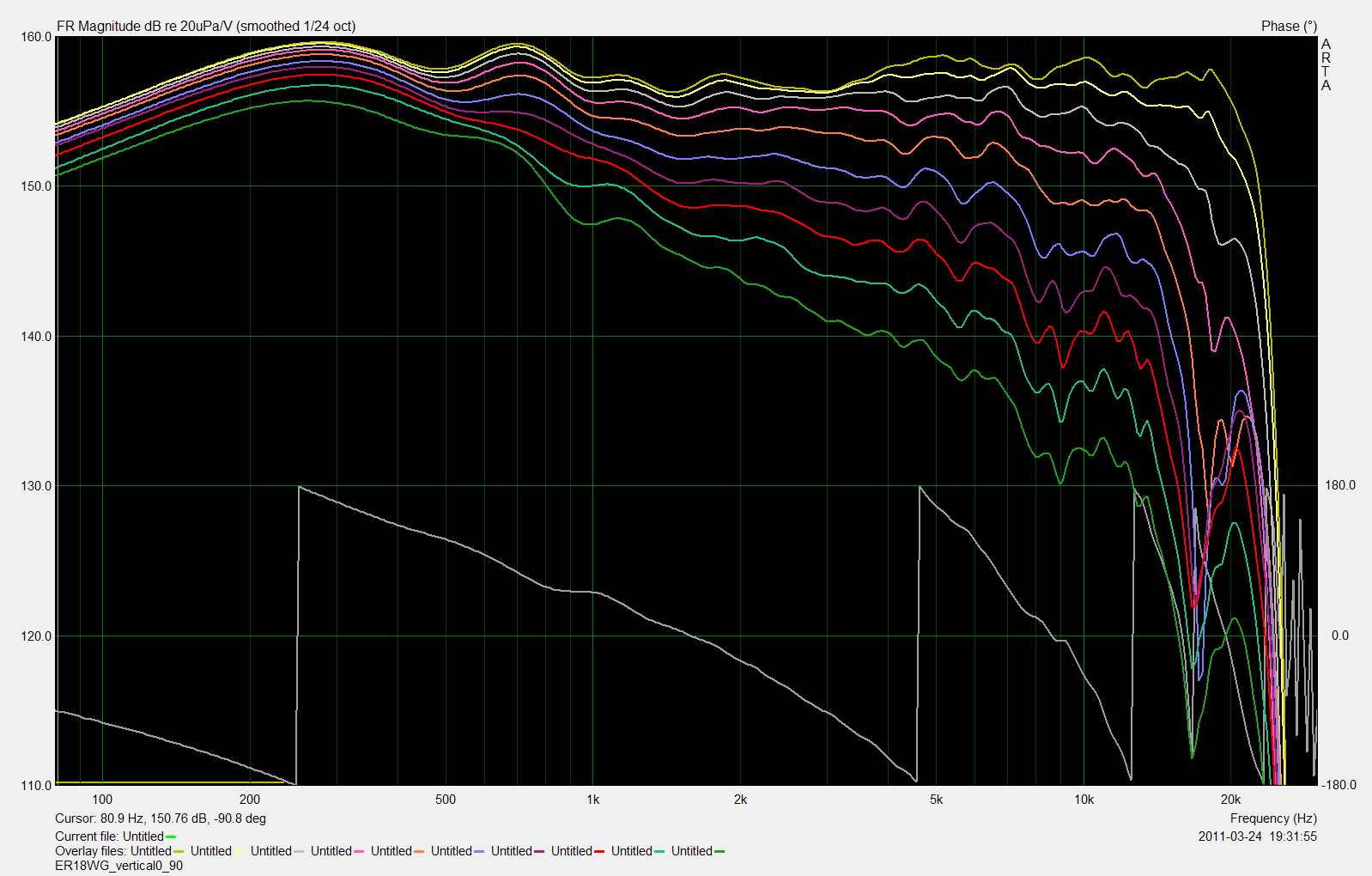Click the olive yellow overlay legend swatch

tap(179, 852)
